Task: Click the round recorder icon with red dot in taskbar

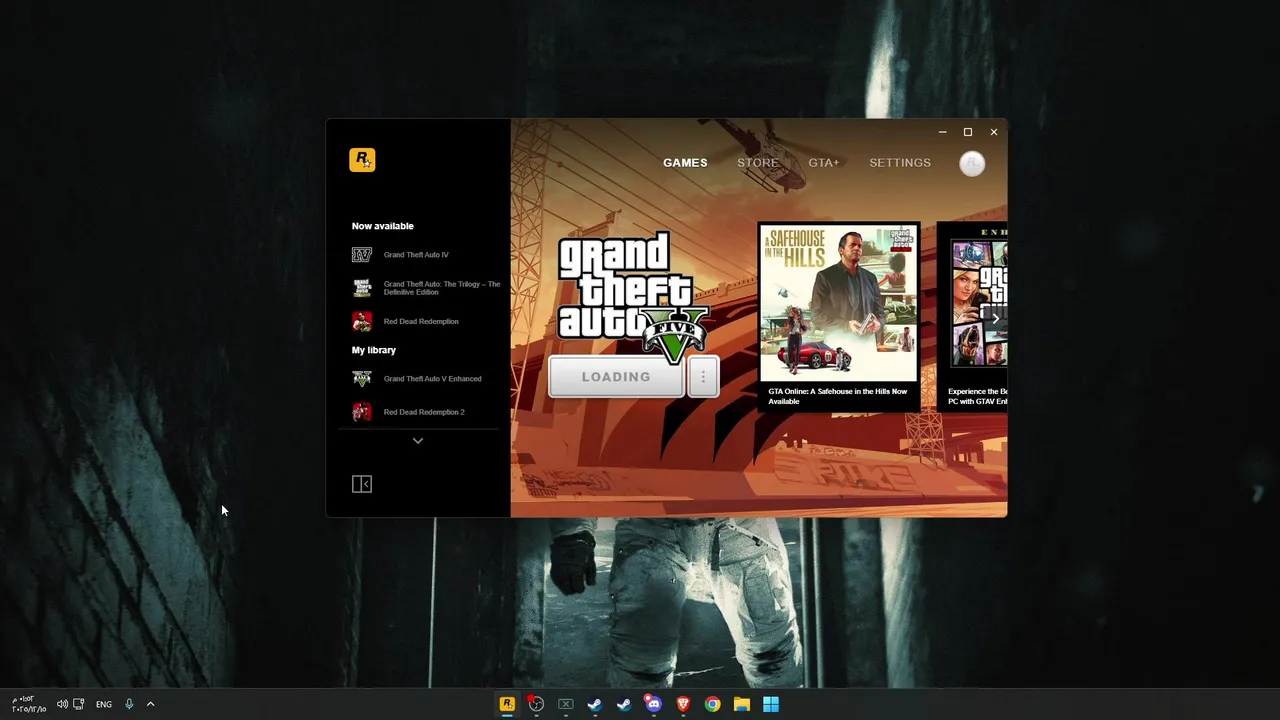Action: (536, 704)
